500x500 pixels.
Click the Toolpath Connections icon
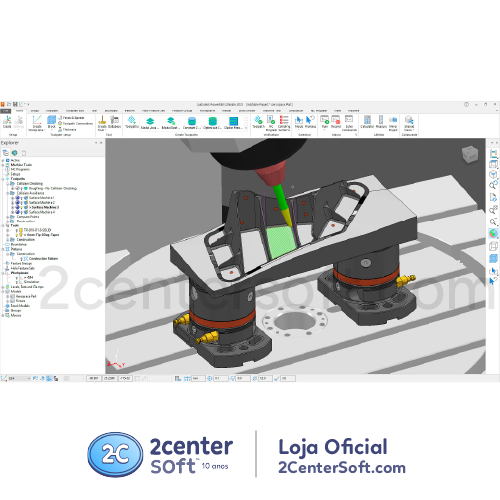tap(75, 123)
